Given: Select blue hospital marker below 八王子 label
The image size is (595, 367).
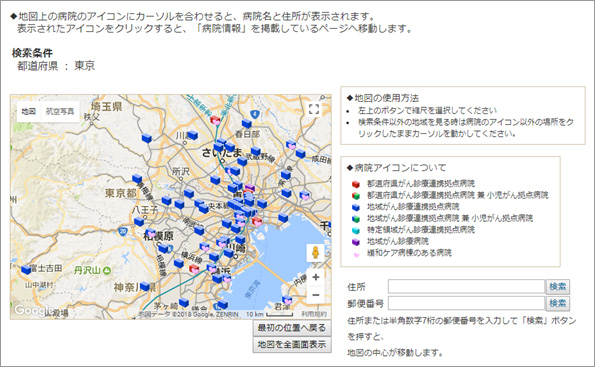Looking at the screenshot, I should click(139, 222).
